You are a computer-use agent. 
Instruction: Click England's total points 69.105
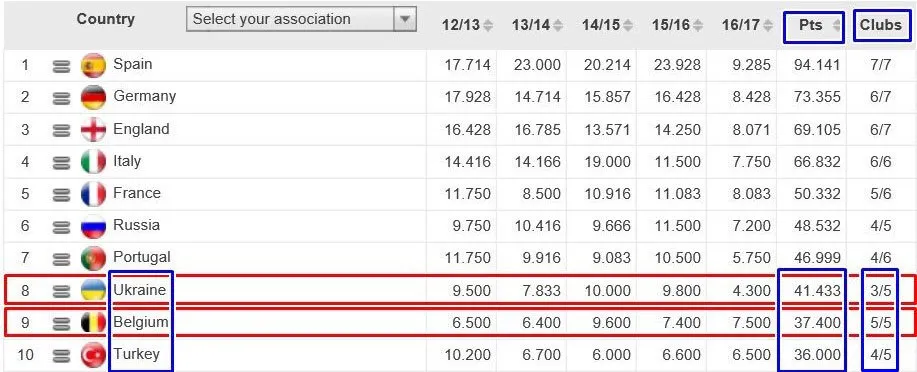click(x=817, y=129)
